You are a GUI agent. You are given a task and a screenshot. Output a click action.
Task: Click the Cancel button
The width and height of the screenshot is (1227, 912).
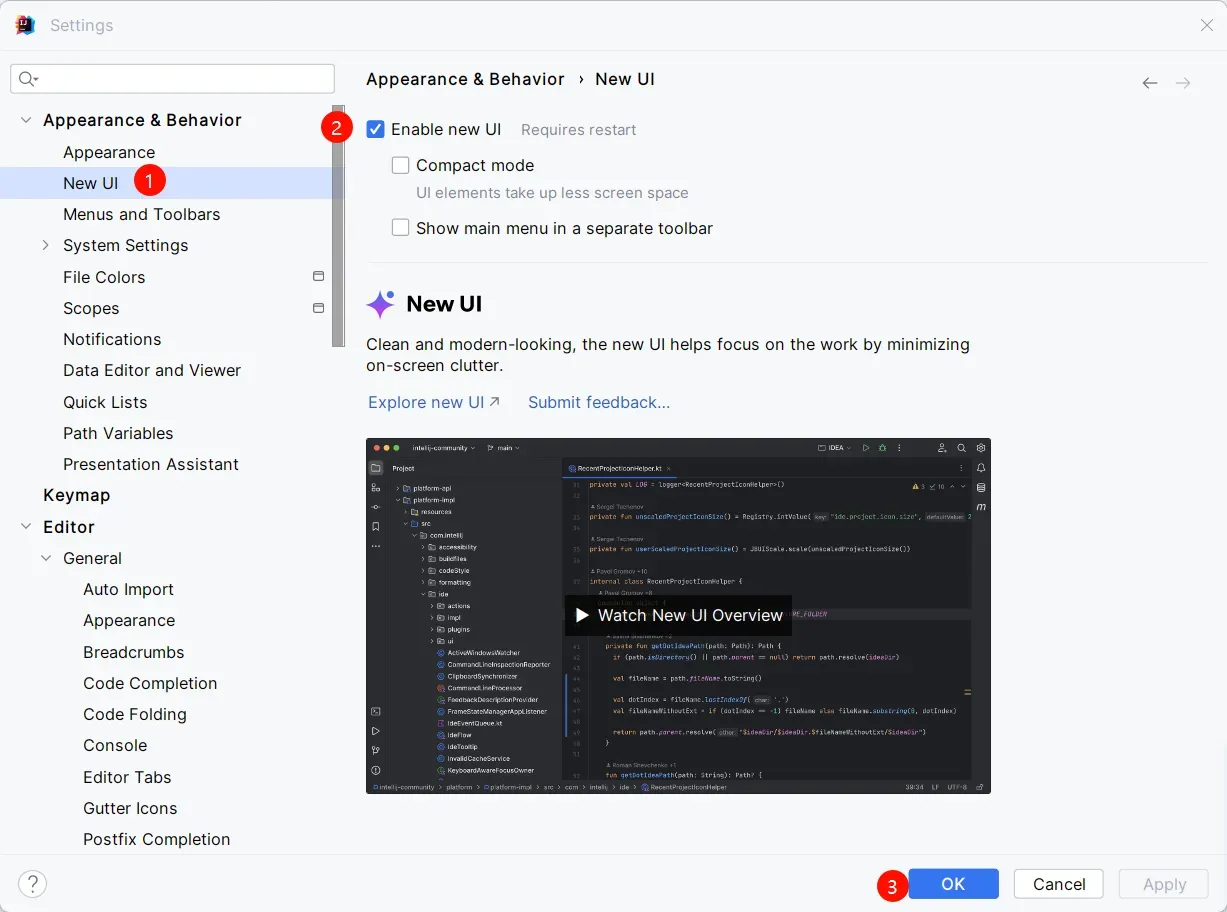1059,884
